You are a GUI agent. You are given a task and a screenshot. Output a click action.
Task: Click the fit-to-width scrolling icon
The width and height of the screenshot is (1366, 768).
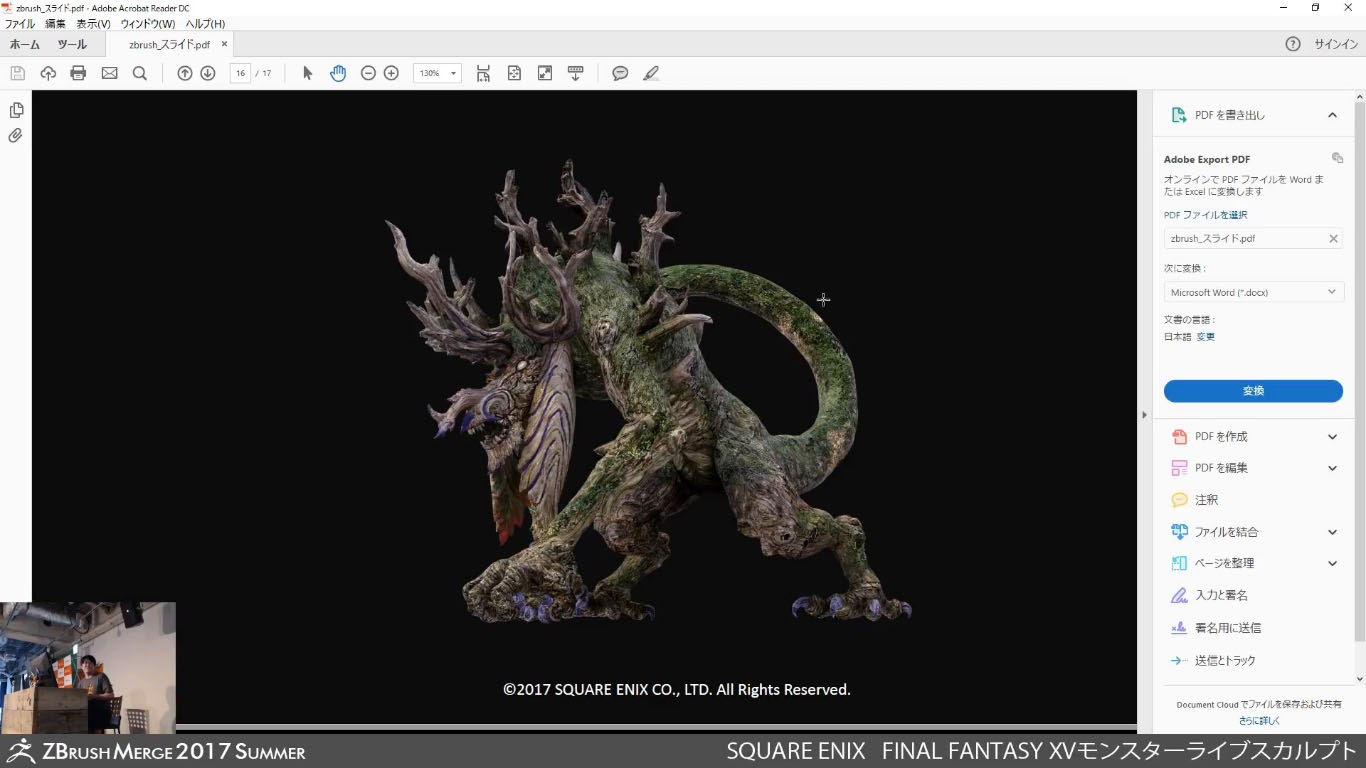(483, 73)
